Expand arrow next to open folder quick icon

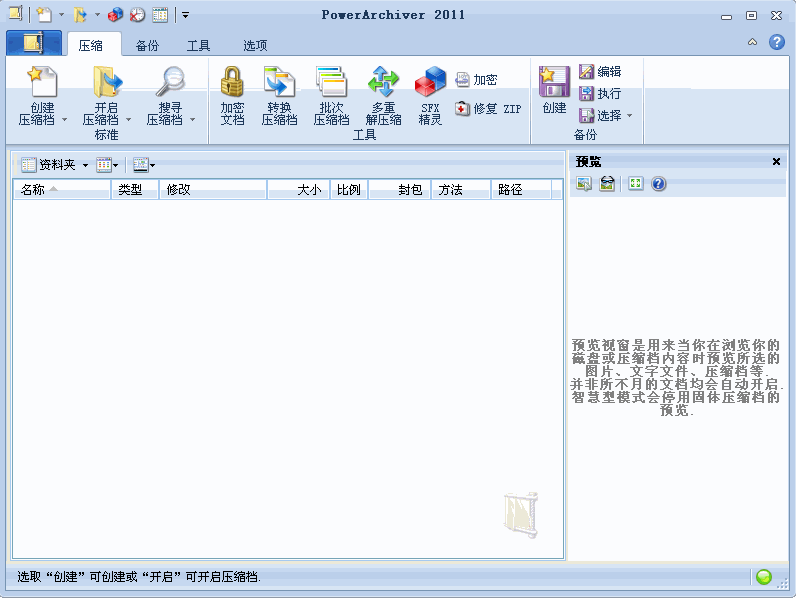97,15
